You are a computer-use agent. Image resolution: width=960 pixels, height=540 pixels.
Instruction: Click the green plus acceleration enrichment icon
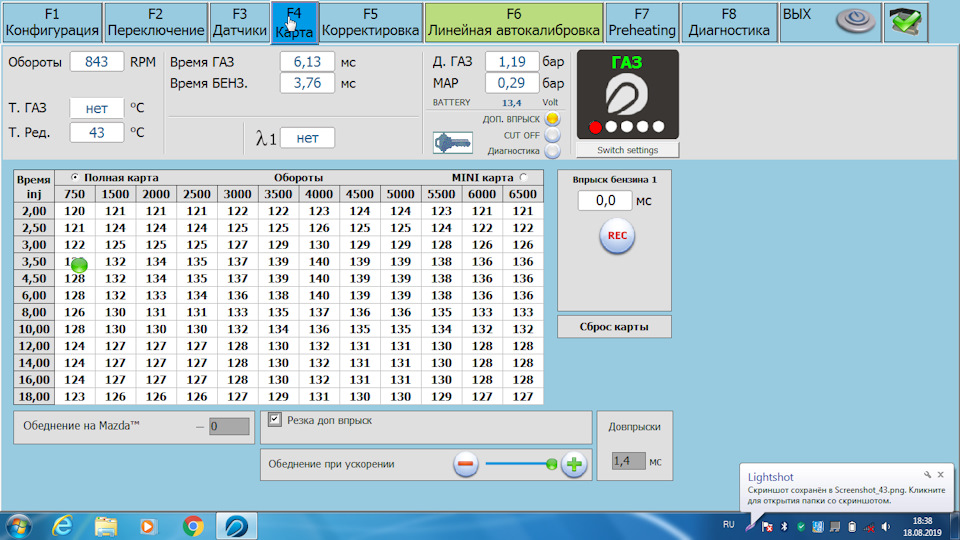pyautogui.click(x=573, y=464)
